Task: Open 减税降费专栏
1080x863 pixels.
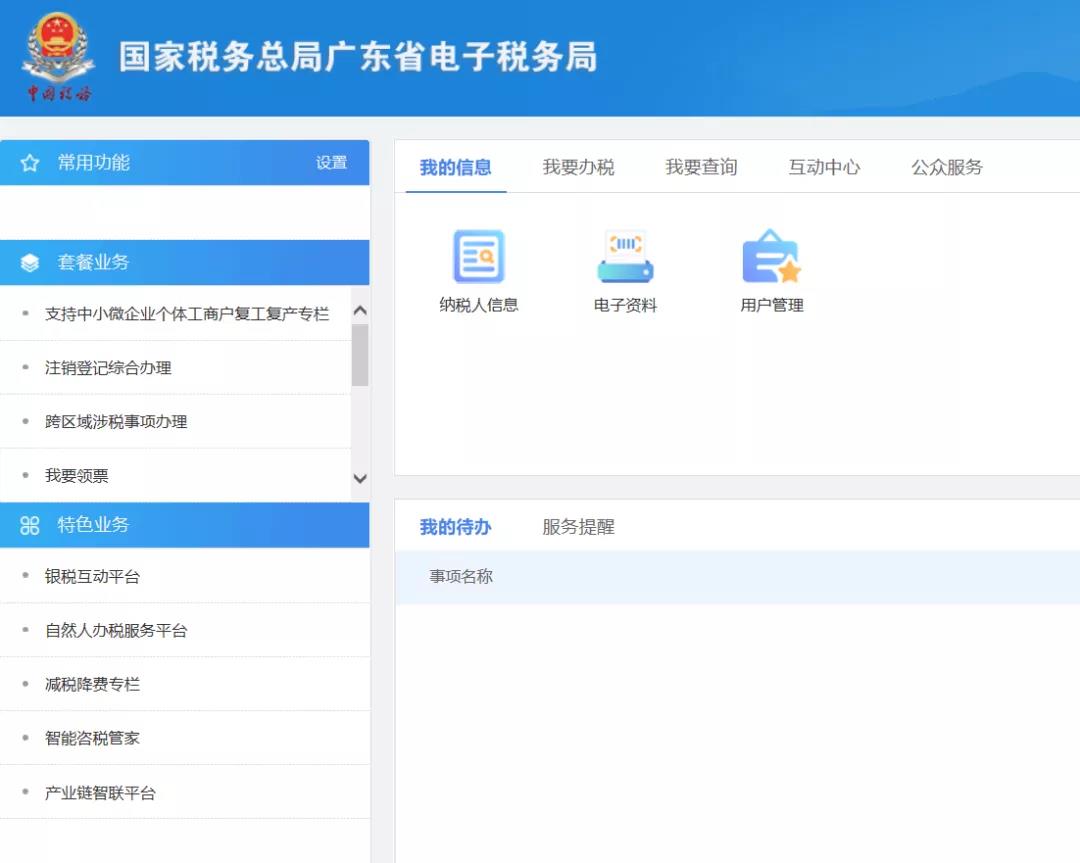Action: click(92, 685)
